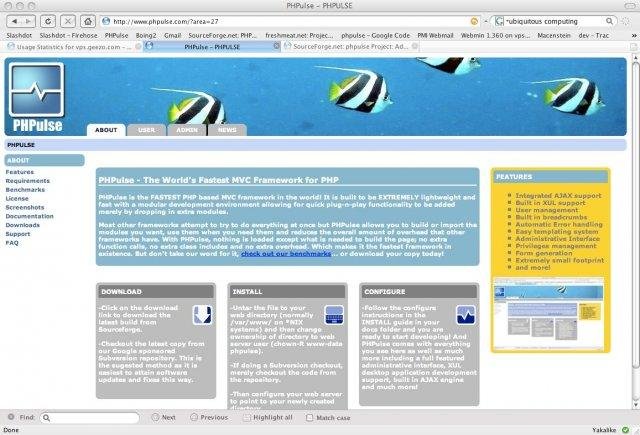Screen dimensions: 640x435
Task: Open the Gmail bookmark
Action: 172,36
